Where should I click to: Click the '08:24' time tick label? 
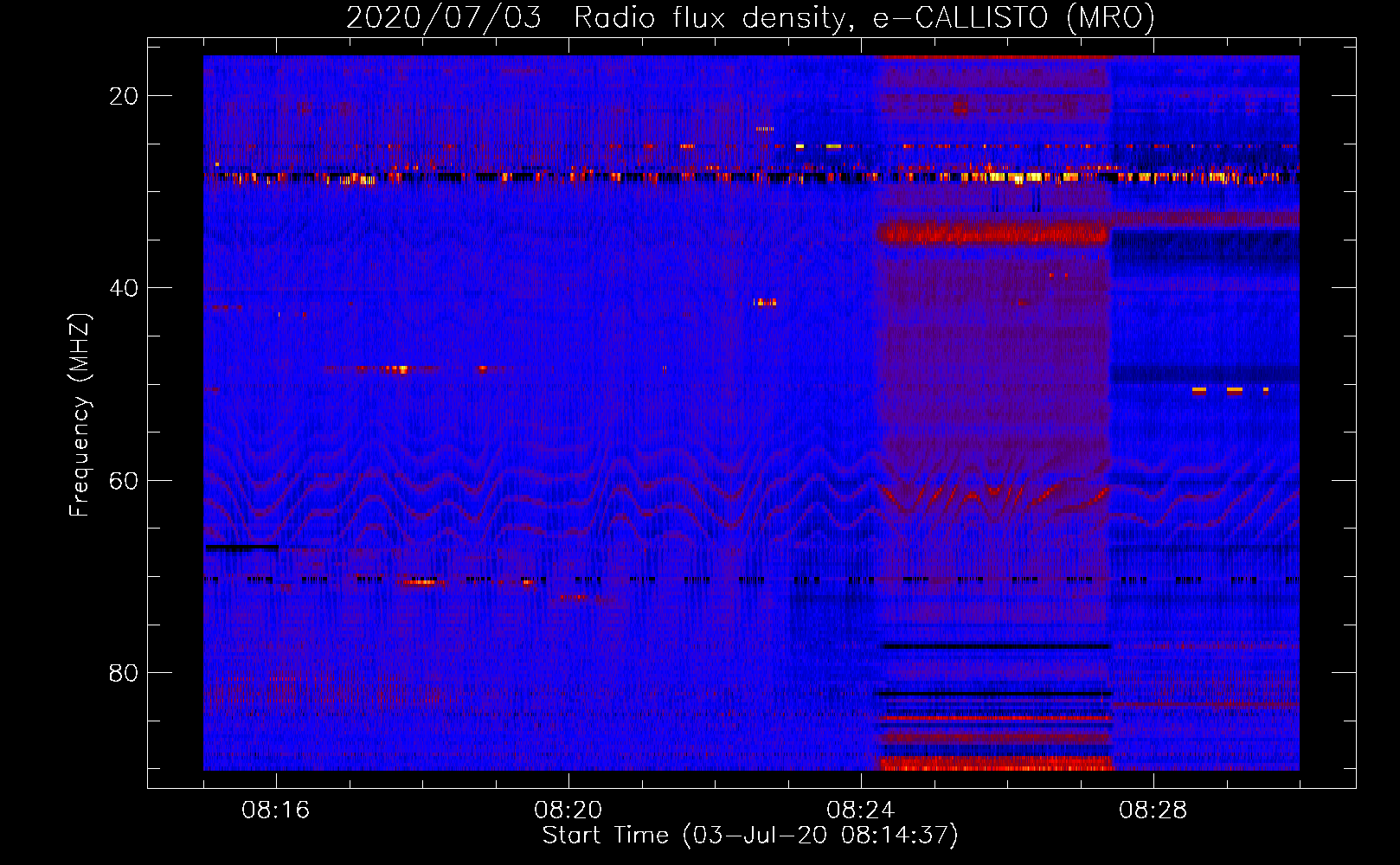click(861, 811)
